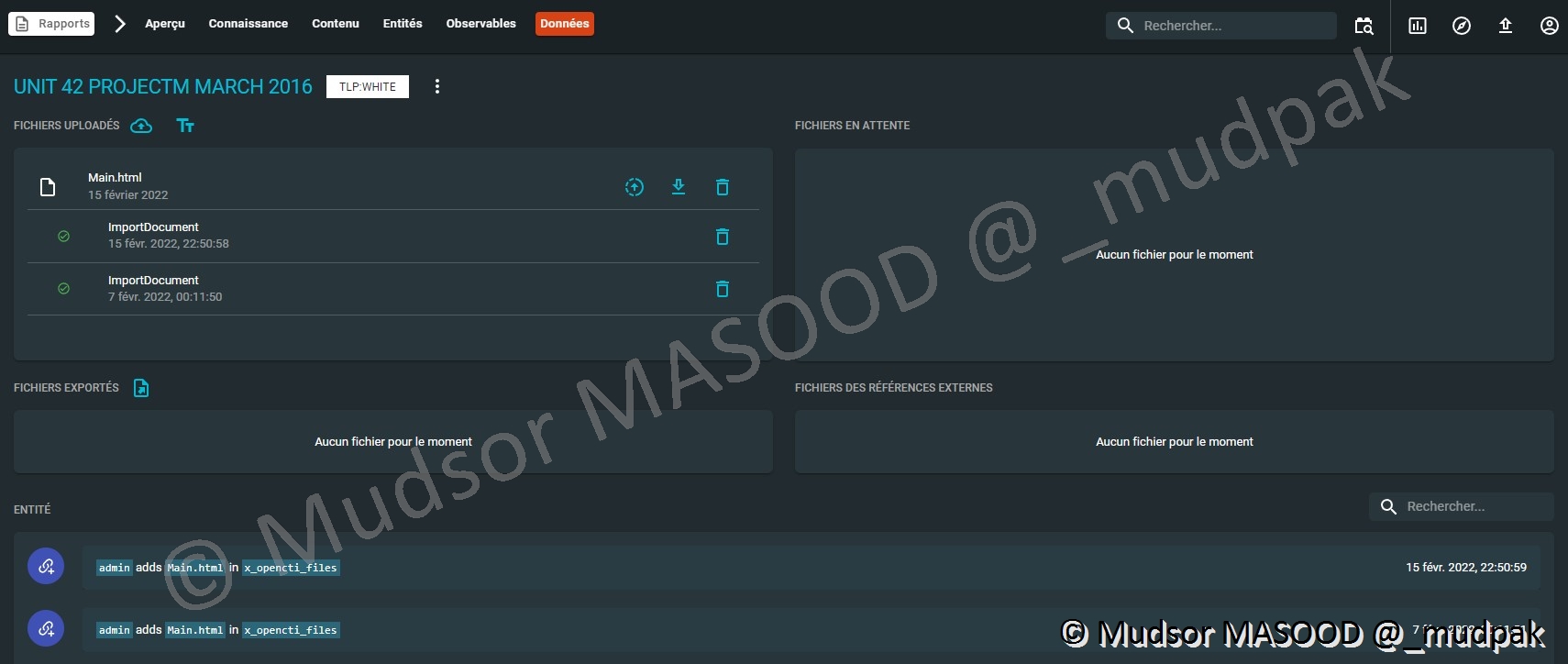This screenshot has height=664, width=1568.
Task: Expand the breadcrumb chevron after Rapports
Action: pyautogui.click(x=119, y=24)
